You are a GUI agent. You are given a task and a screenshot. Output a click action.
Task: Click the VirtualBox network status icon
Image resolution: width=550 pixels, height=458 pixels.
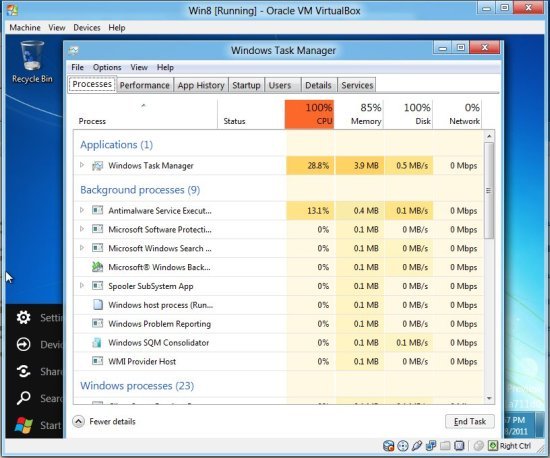(x=431, y=446)
